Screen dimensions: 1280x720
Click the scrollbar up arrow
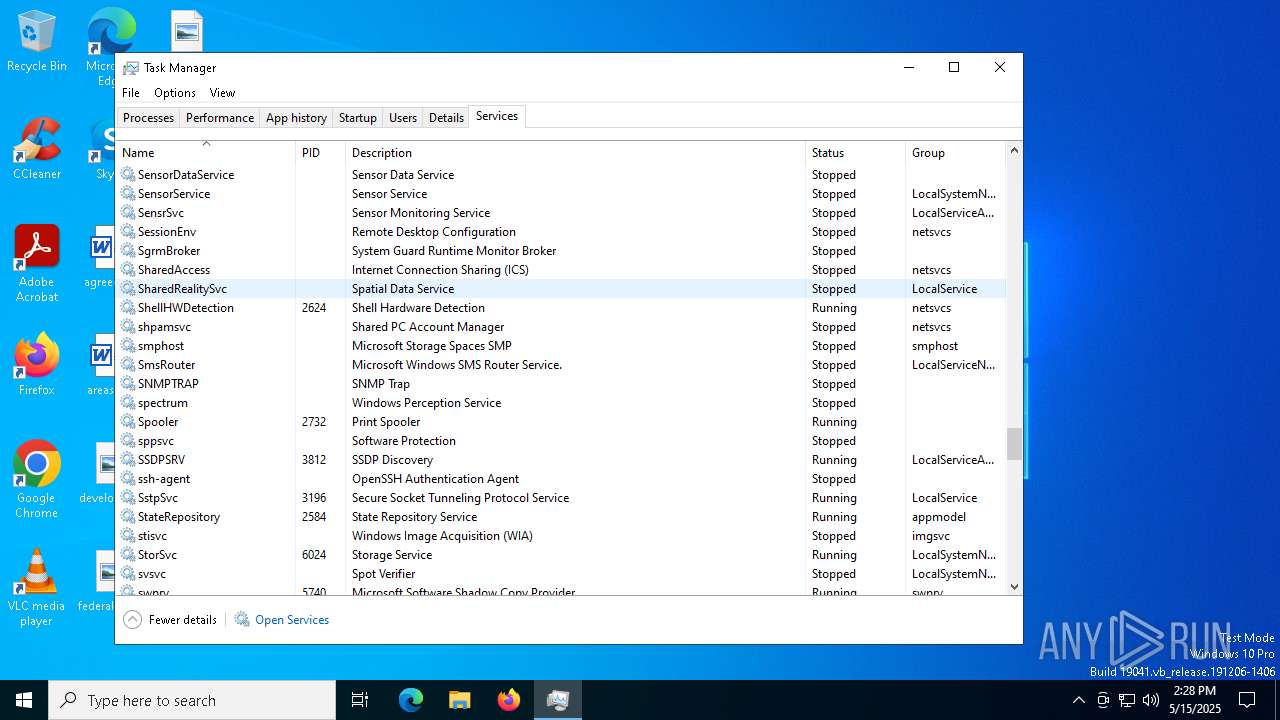pos(1014,151)
